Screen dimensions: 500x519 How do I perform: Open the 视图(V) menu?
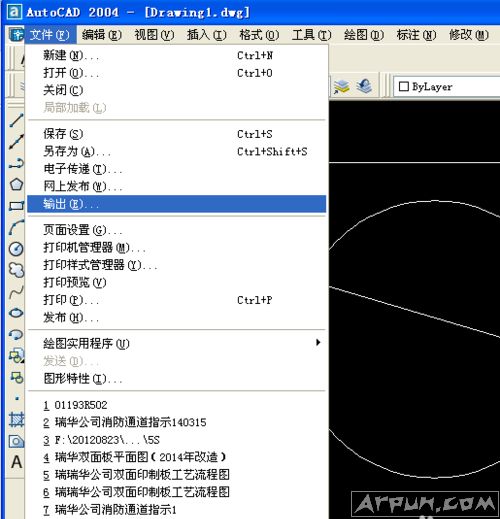coord(154,35)
